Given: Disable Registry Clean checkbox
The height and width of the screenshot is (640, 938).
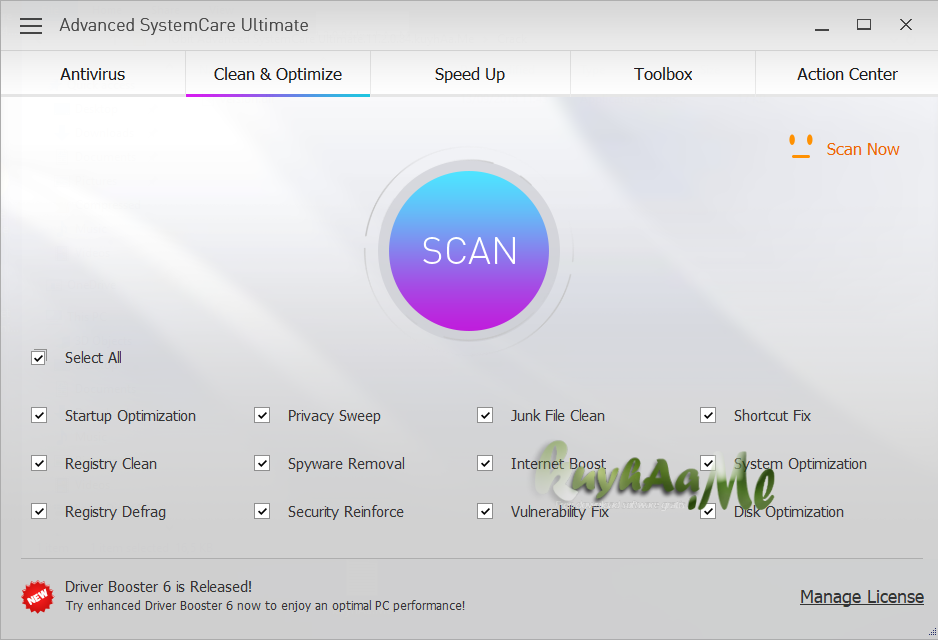Looking at the screenshot, I should 39,463.
